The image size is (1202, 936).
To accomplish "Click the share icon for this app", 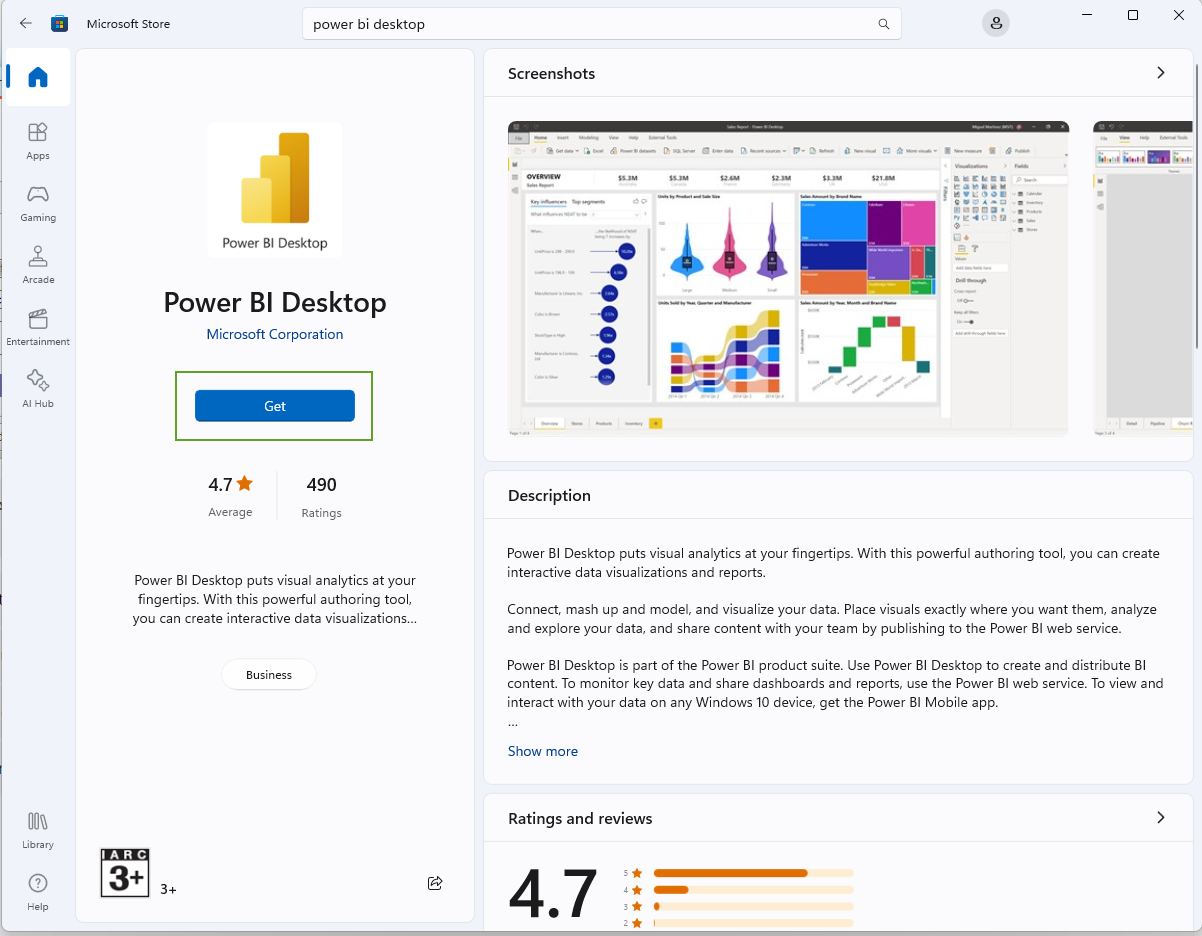I will click(x=435, y=883).
